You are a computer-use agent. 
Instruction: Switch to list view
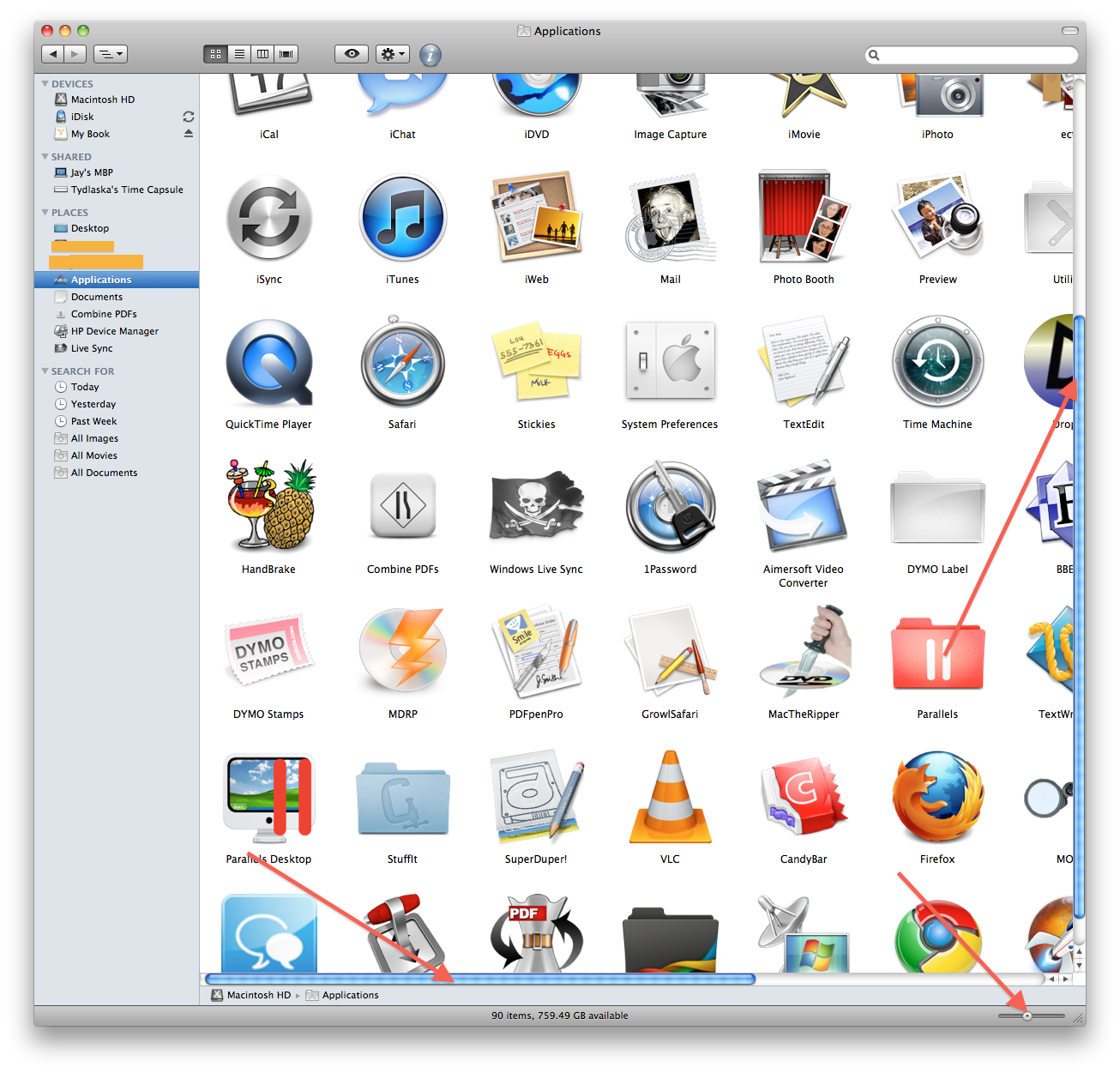239,54
